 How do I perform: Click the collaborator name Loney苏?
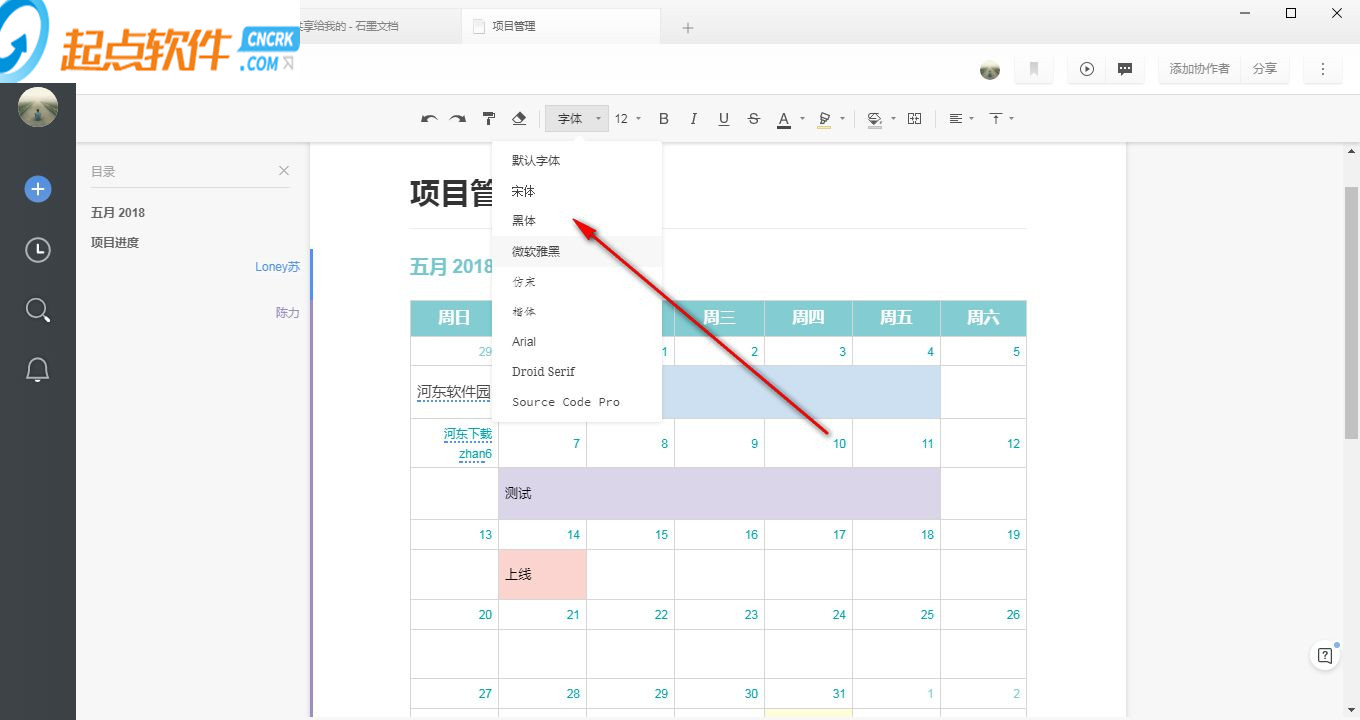point(278,267)
